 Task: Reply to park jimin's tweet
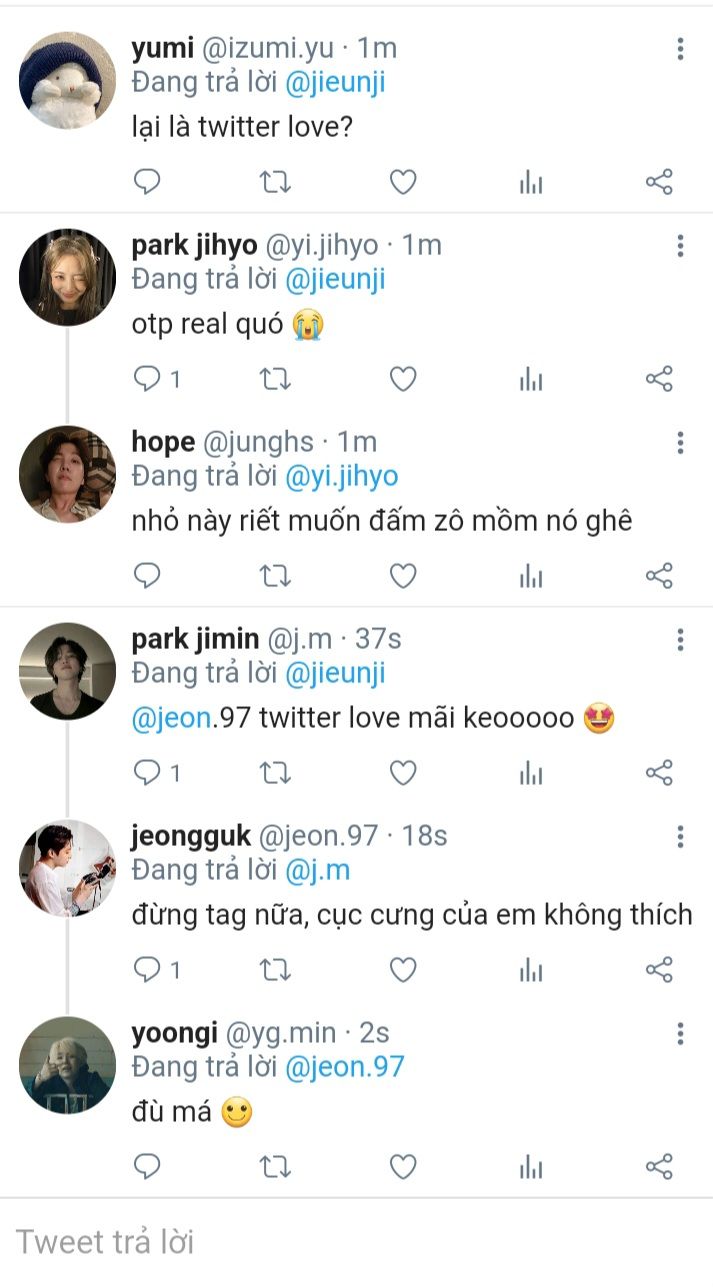click(x=147, y=773)
